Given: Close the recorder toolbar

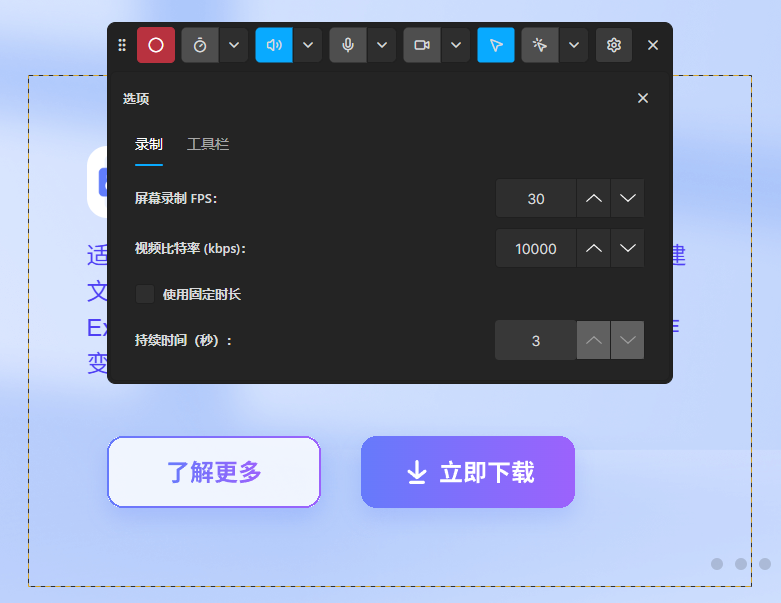Looking at the screenshot, I should (653, 45).
